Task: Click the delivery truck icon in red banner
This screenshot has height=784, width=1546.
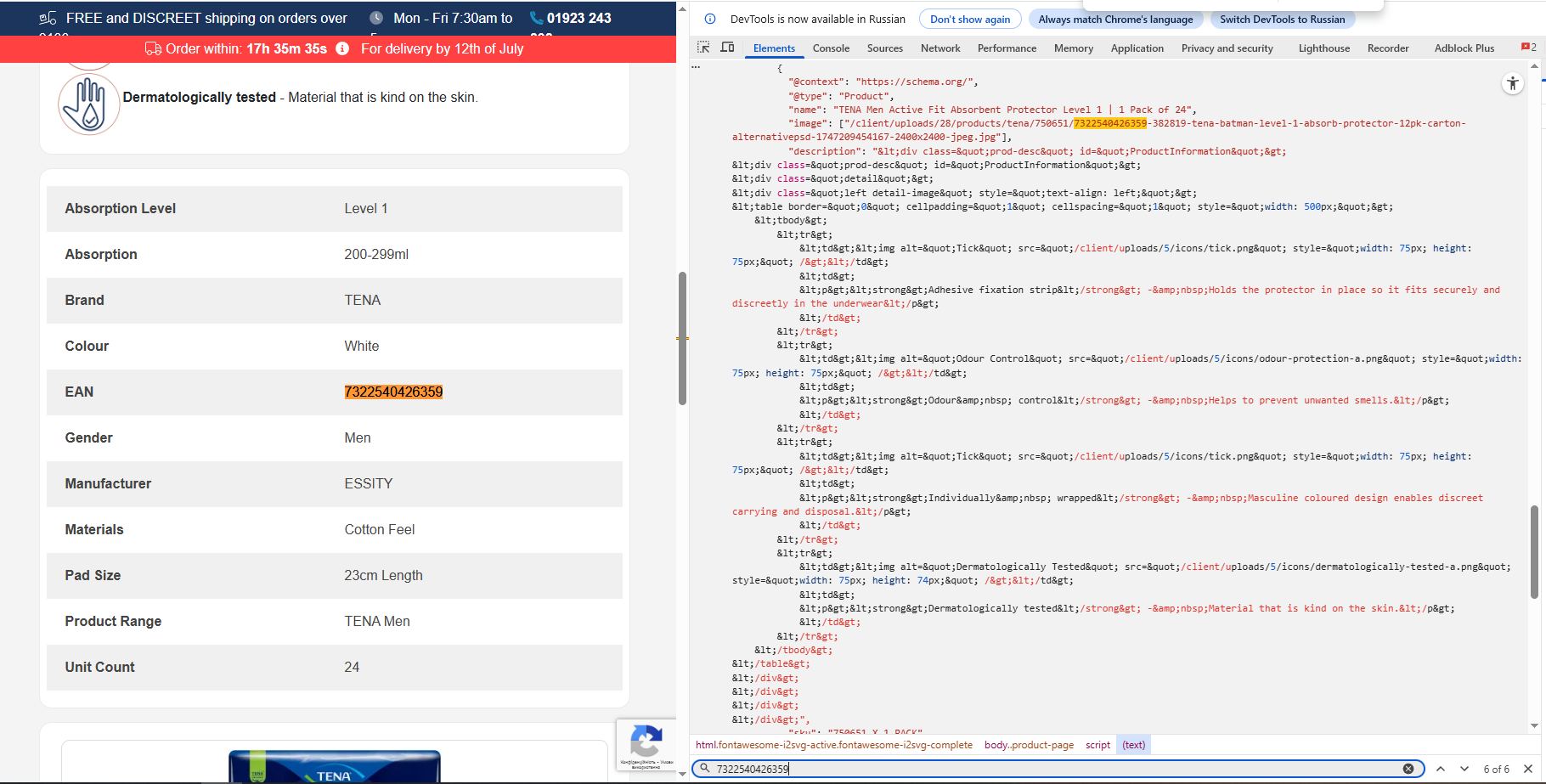Action: tap(153, 49)
